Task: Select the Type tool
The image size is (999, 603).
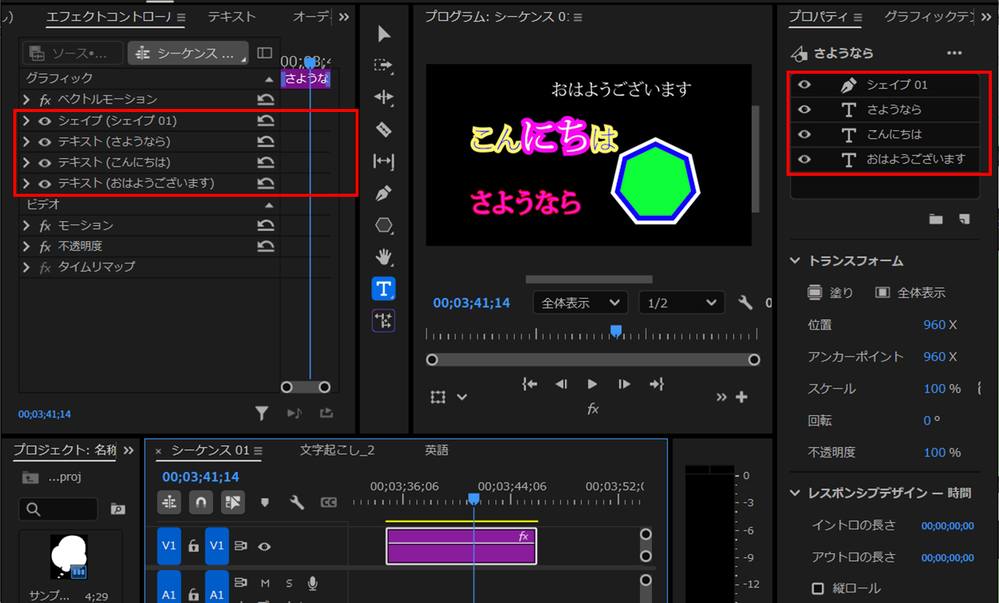Action: point(383,290)
